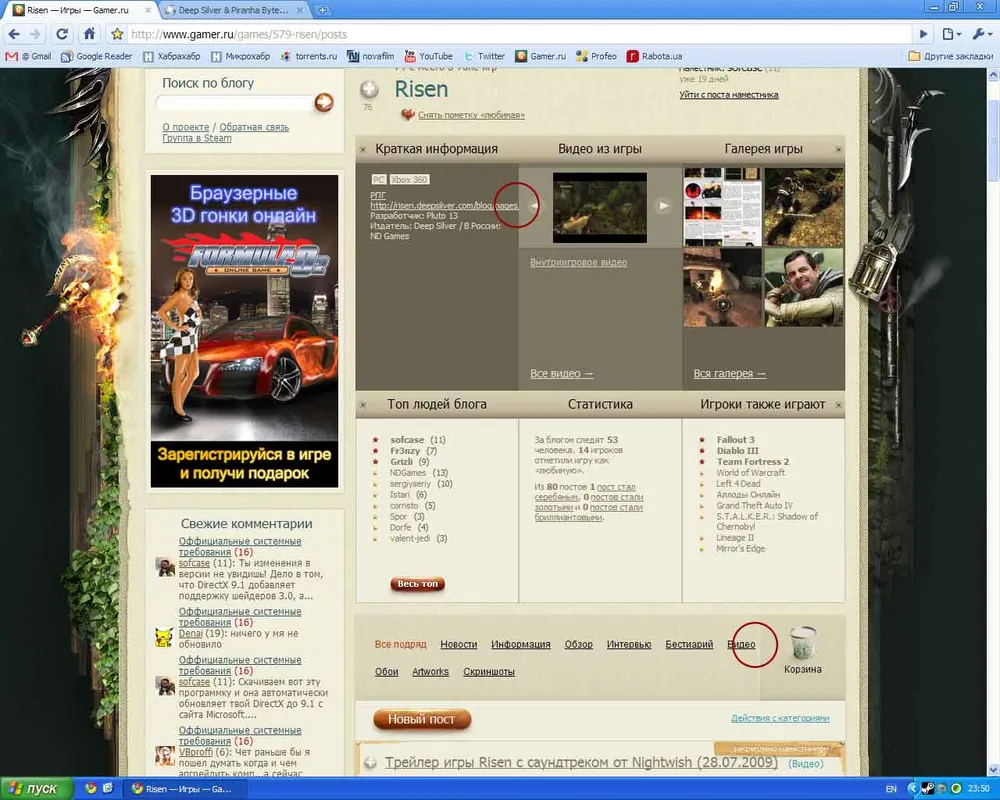
Task: Select the Бестиарий category
Action: pyautogui.click(x=689, y=644)
